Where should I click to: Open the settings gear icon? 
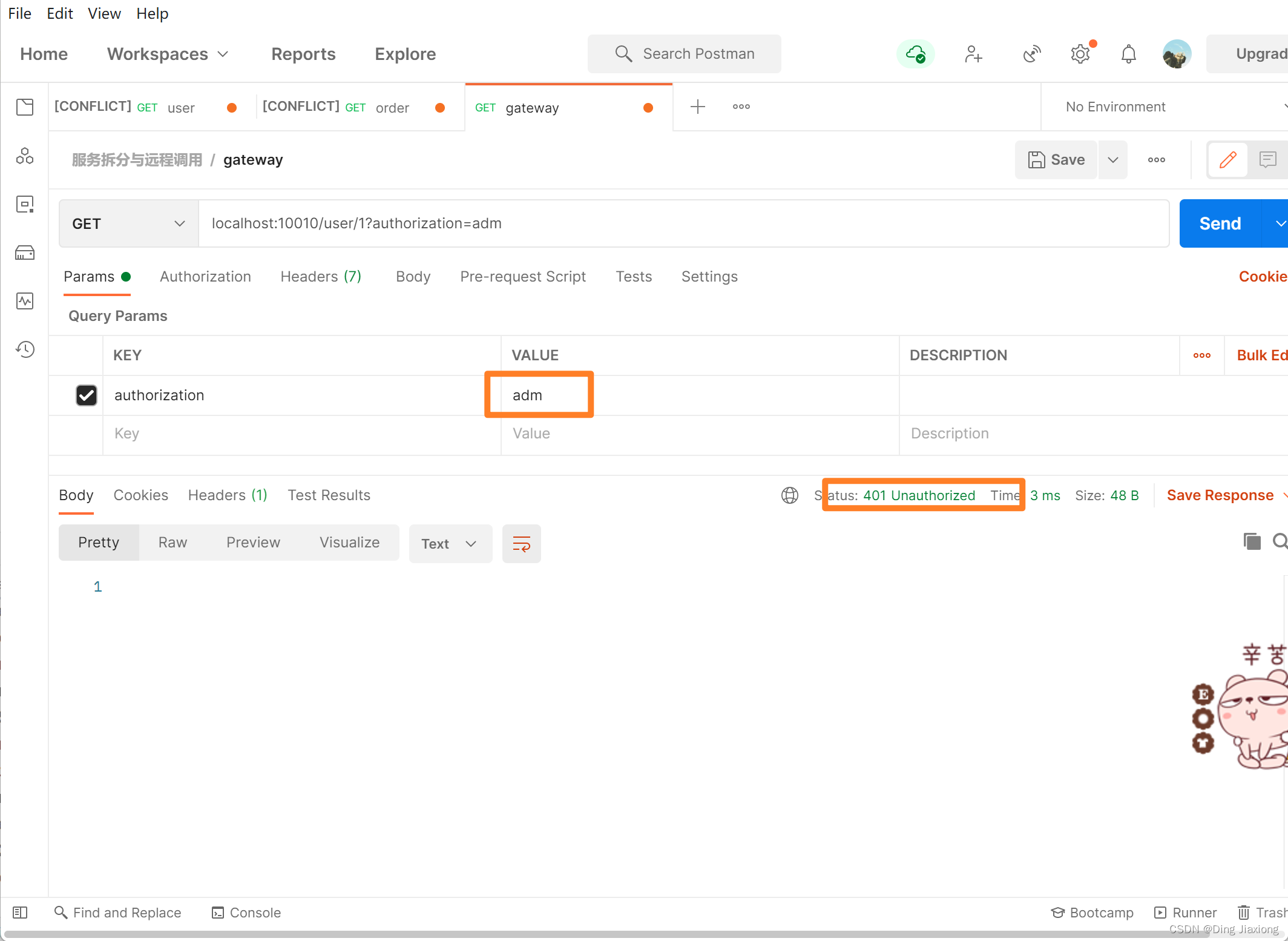[x=1080, y=54]
